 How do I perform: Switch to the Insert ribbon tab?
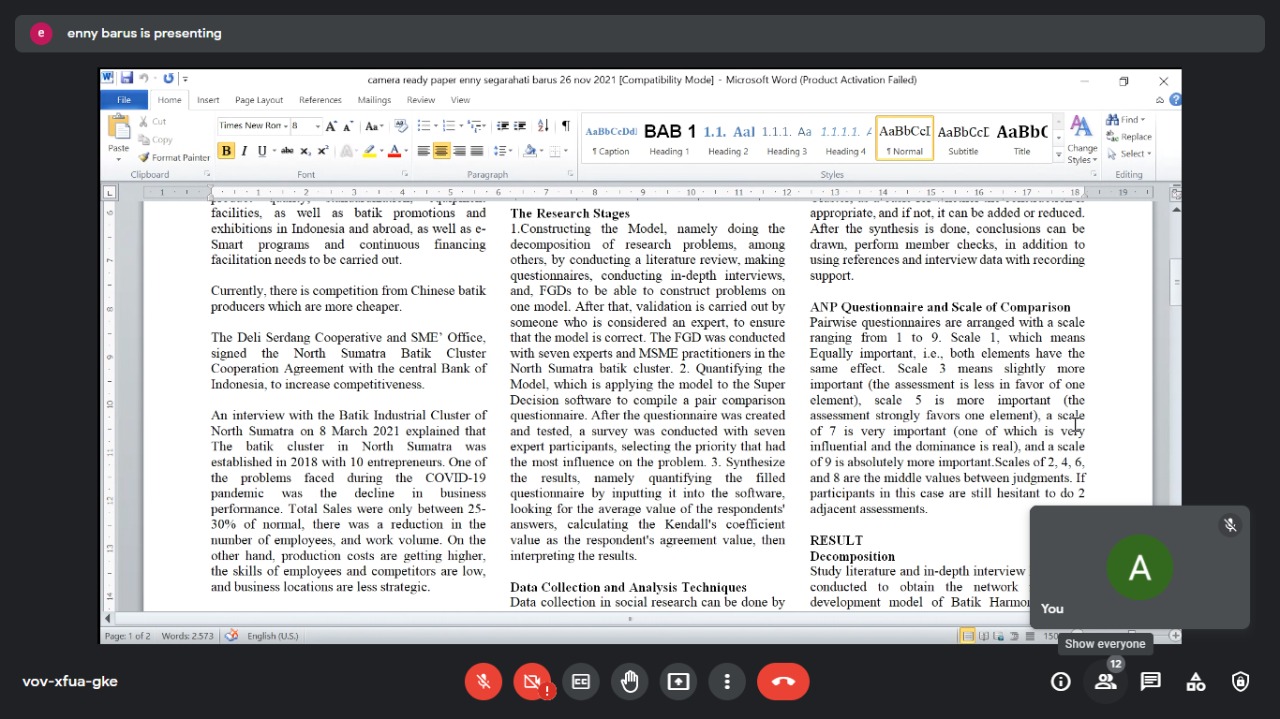[x=208, y=100]
